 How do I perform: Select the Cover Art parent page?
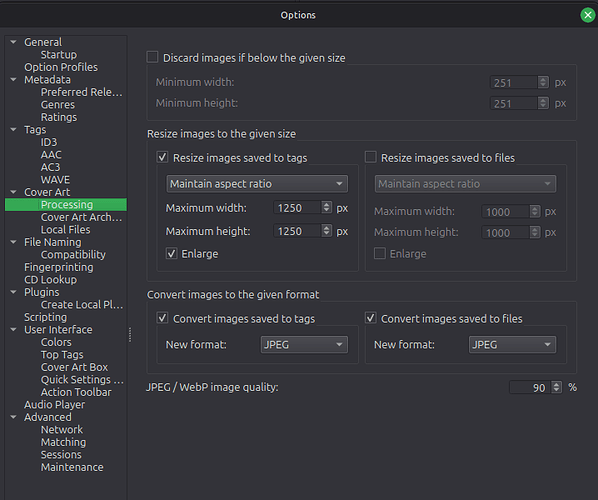pos(47,192)
